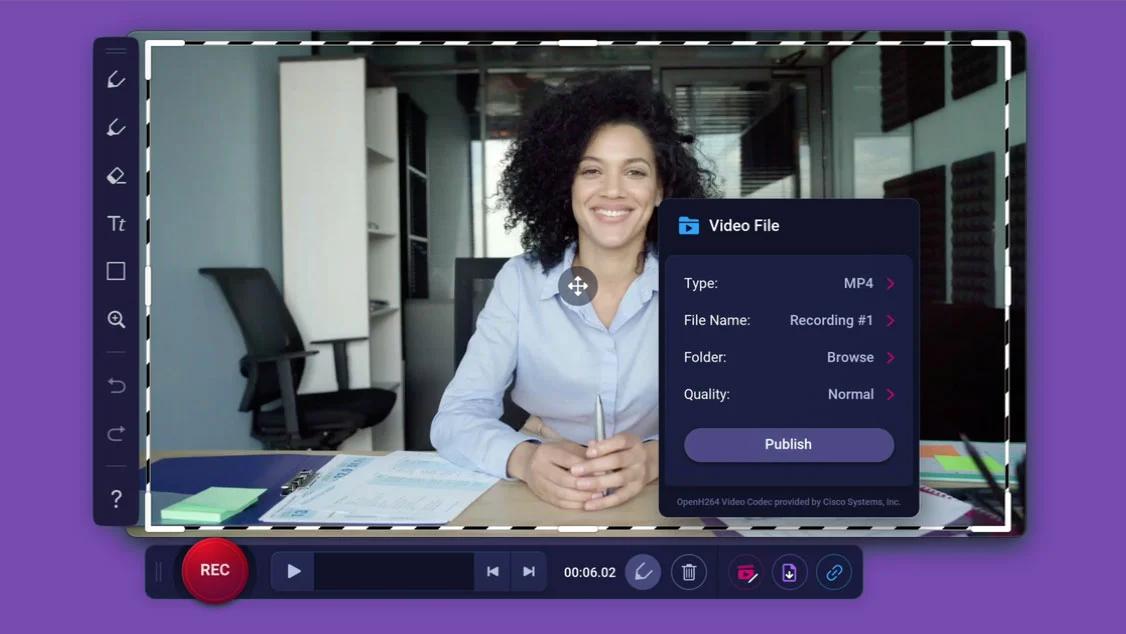Click the Video File folder icon

689,225
